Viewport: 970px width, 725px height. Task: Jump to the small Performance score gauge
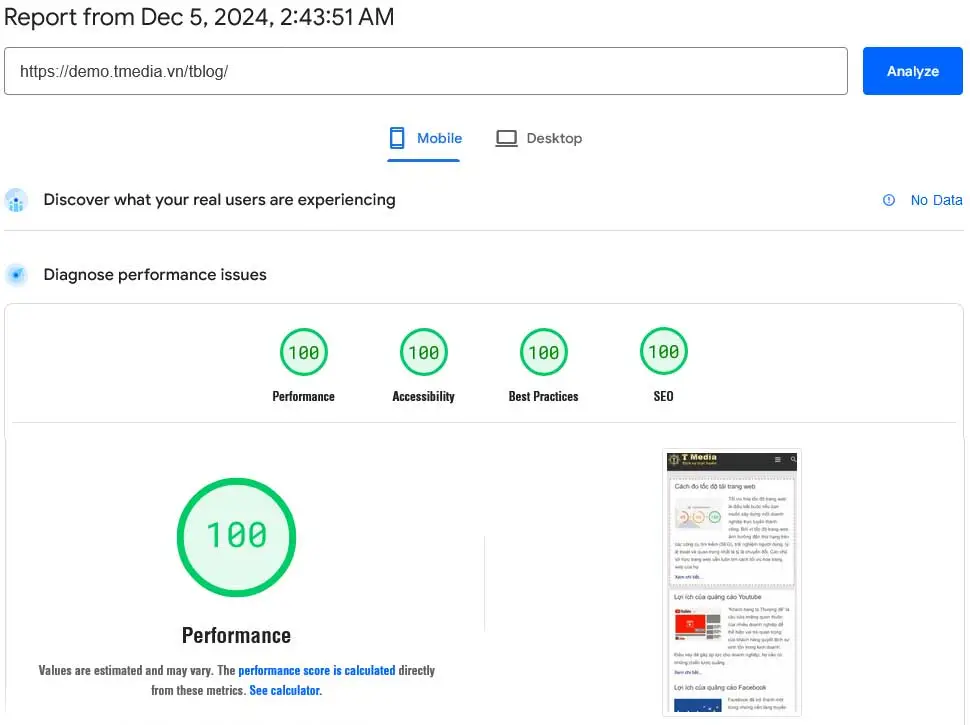(304, 352)
